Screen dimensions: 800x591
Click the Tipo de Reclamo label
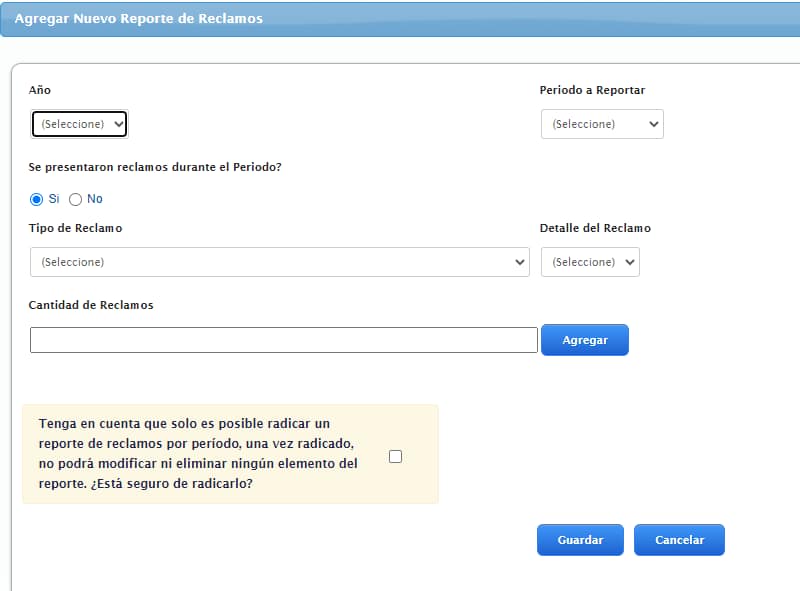pyautogui.click(x=76, y=228)
